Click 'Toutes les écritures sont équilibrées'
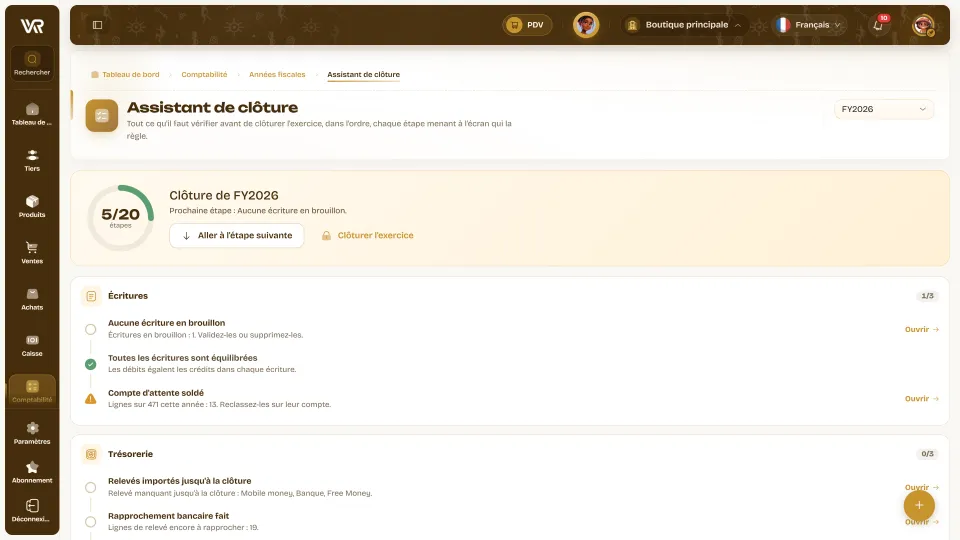This screenshot has height=540, width=960. (x=182, y=358)
